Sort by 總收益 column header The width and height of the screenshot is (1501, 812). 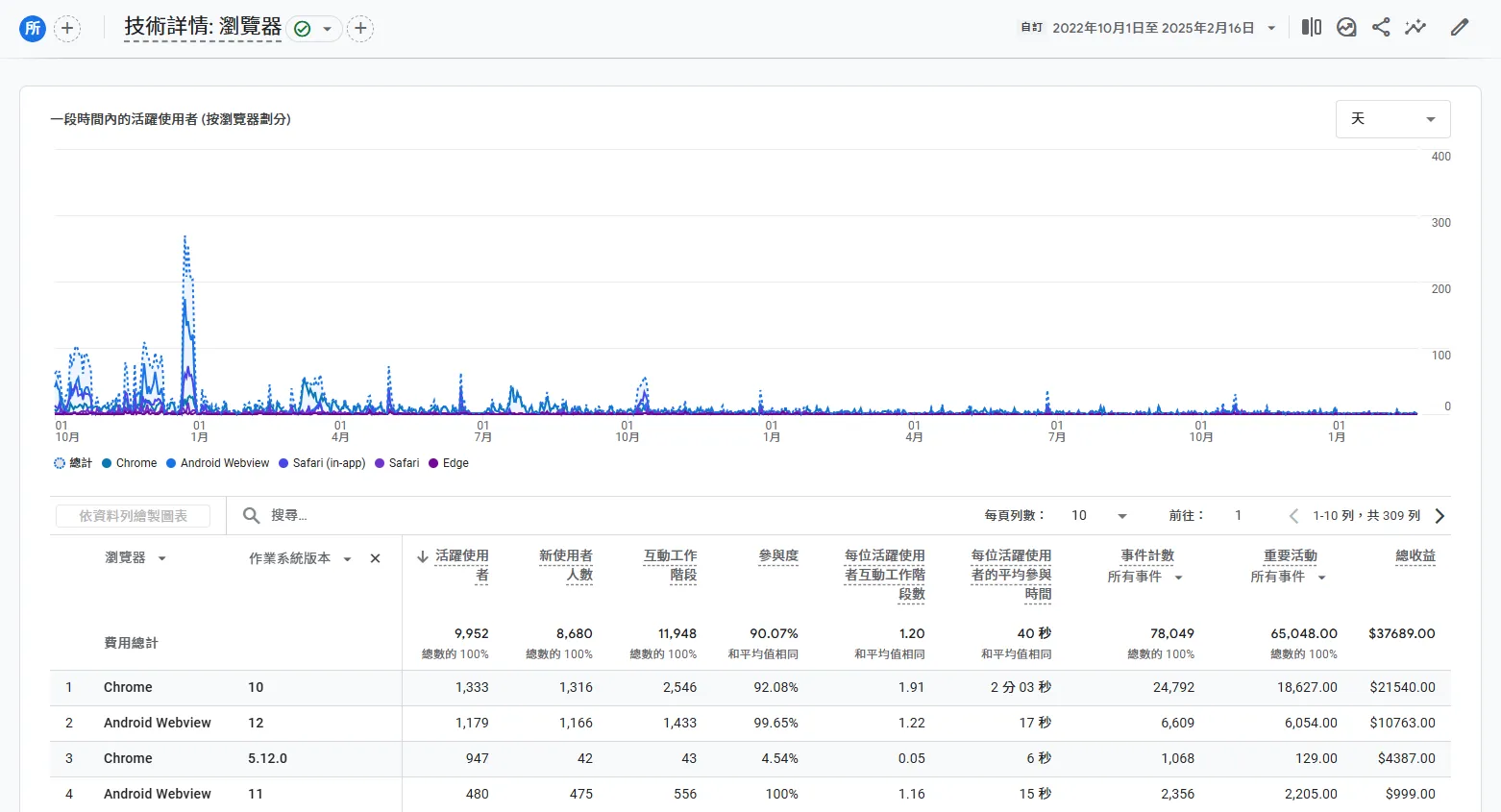[x=1415, y=555]
